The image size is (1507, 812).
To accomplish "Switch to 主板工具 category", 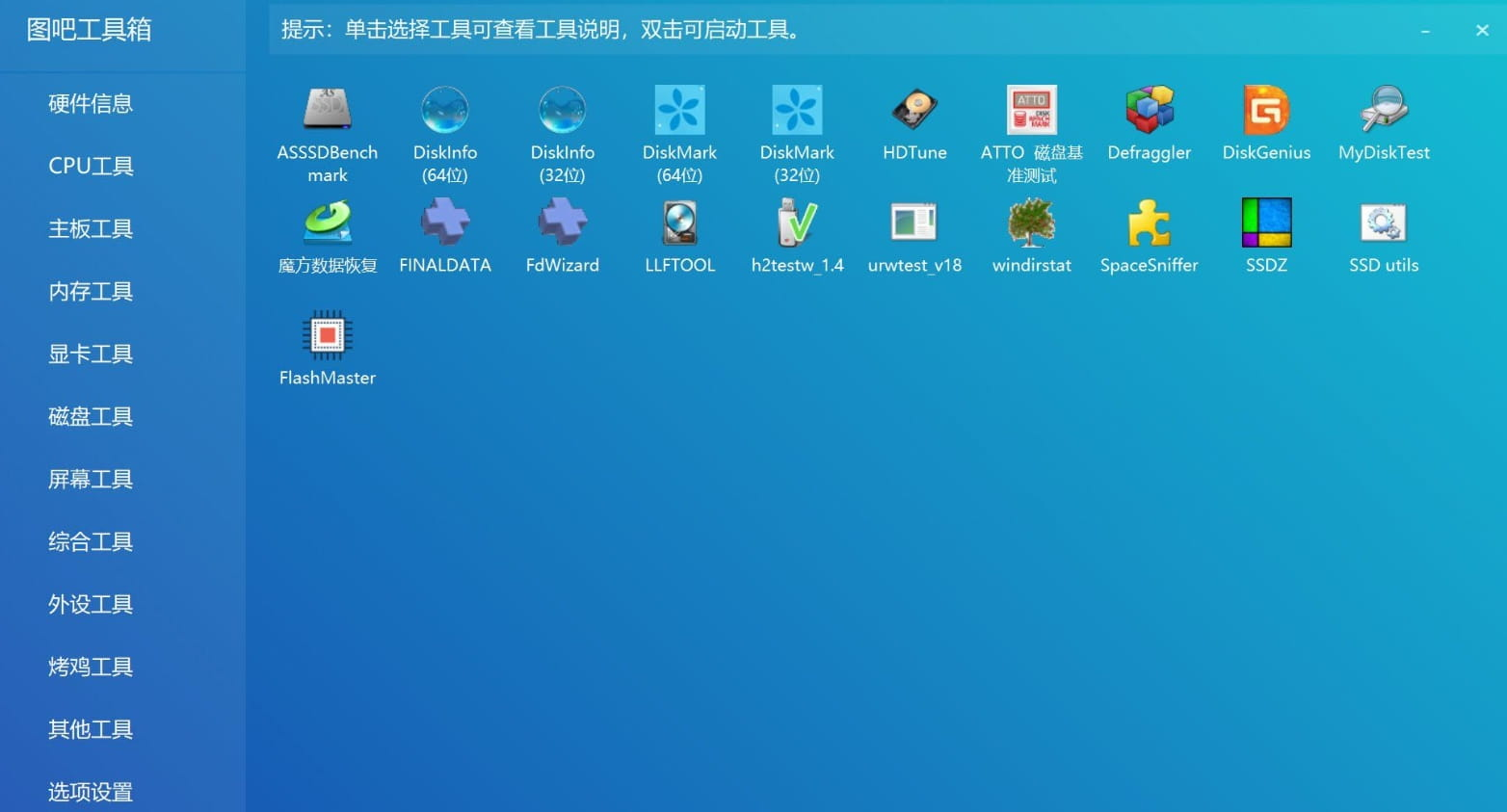I will (91, 228).
